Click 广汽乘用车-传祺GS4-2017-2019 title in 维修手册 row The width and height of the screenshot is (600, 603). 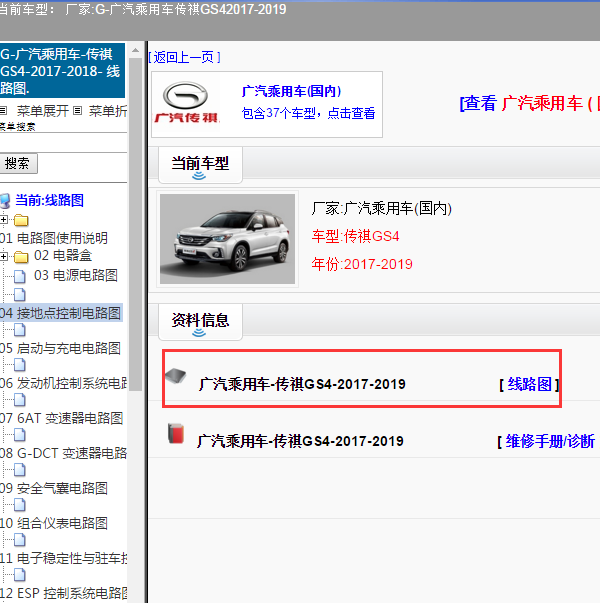point(300,441)
